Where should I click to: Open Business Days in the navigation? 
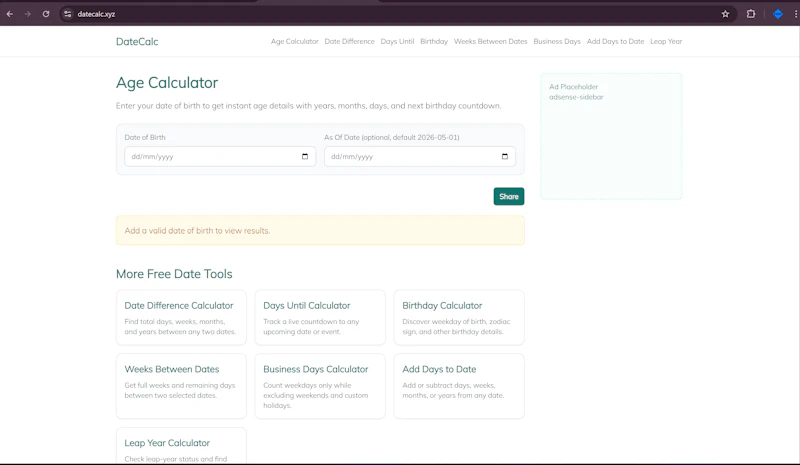557,41
